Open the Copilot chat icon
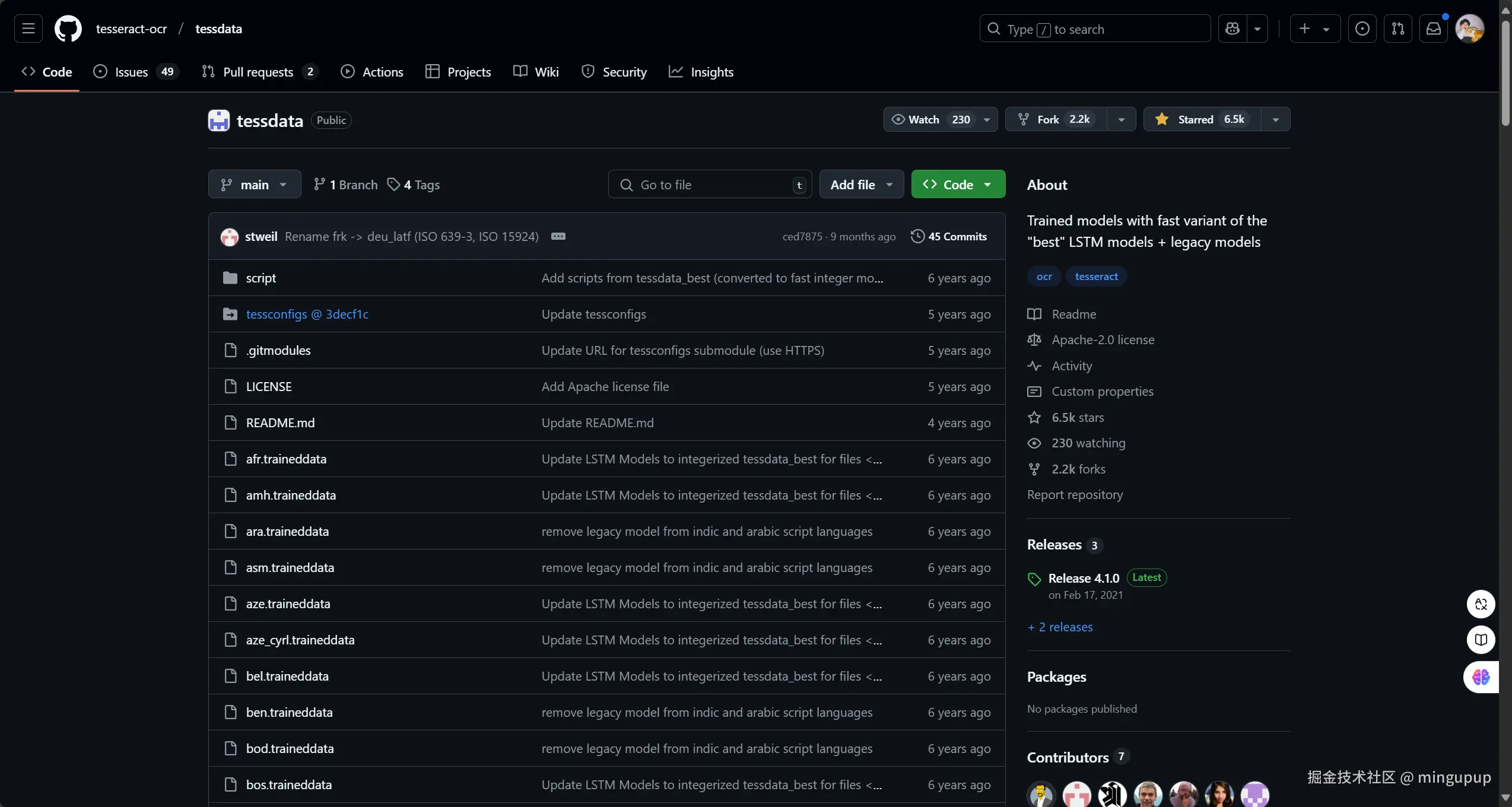1512x807 pixels. 1233,28
